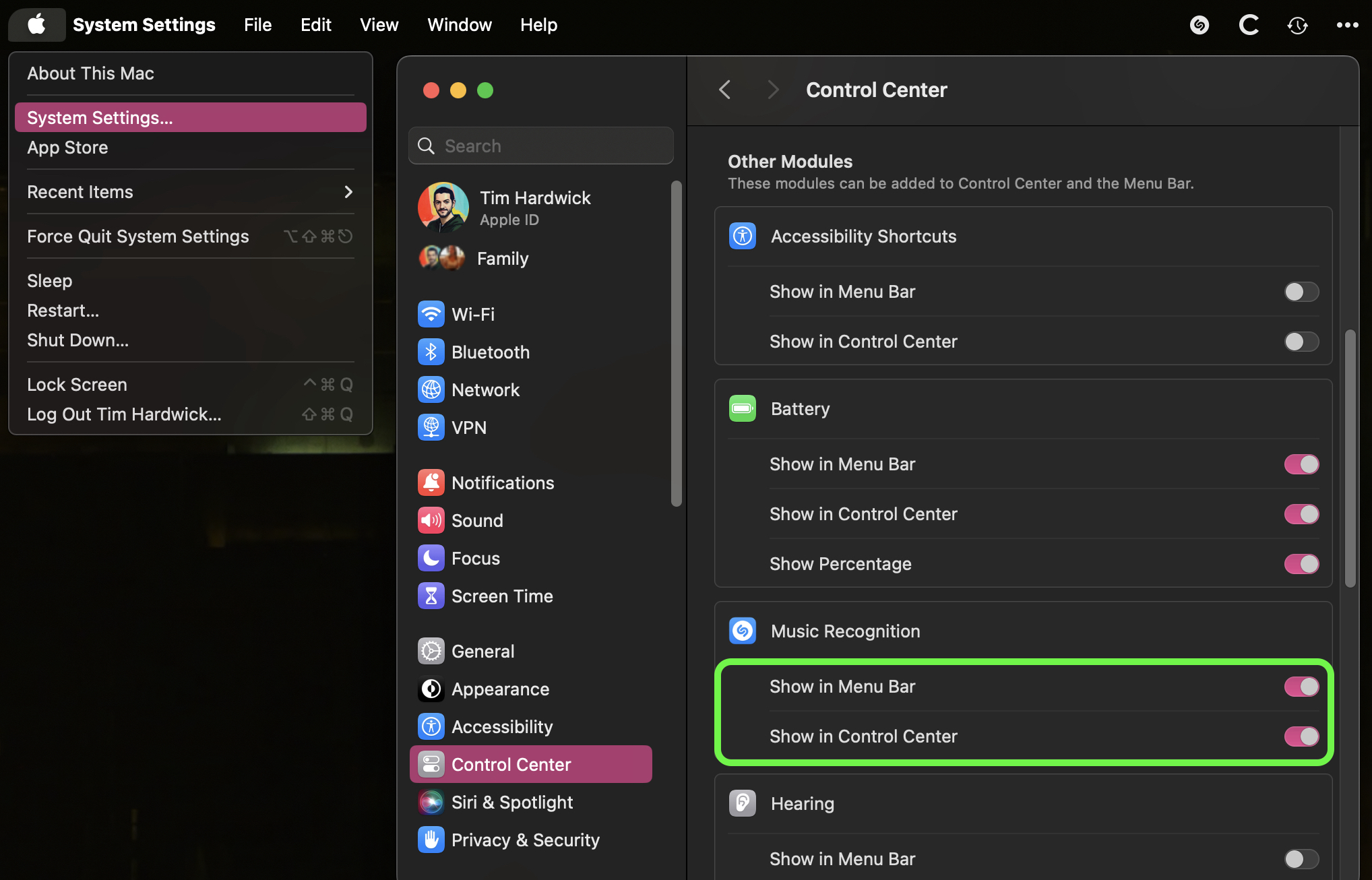Disable Battery Show in Control Center
The width and height of the screenshot is (1372, 880).
coord(1301,514)
